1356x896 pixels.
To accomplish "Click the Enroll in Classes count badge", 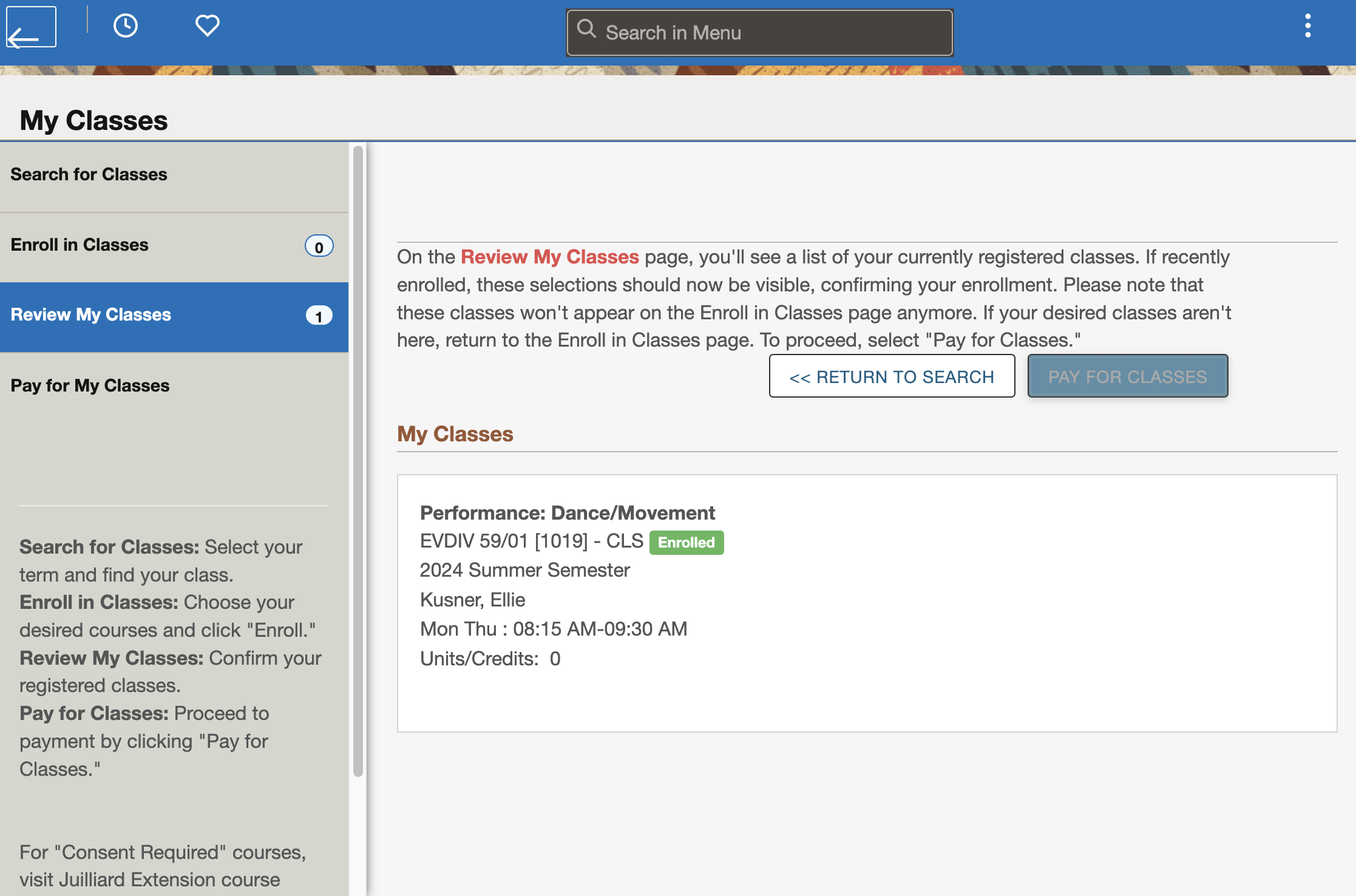I will tap(319, 246).
